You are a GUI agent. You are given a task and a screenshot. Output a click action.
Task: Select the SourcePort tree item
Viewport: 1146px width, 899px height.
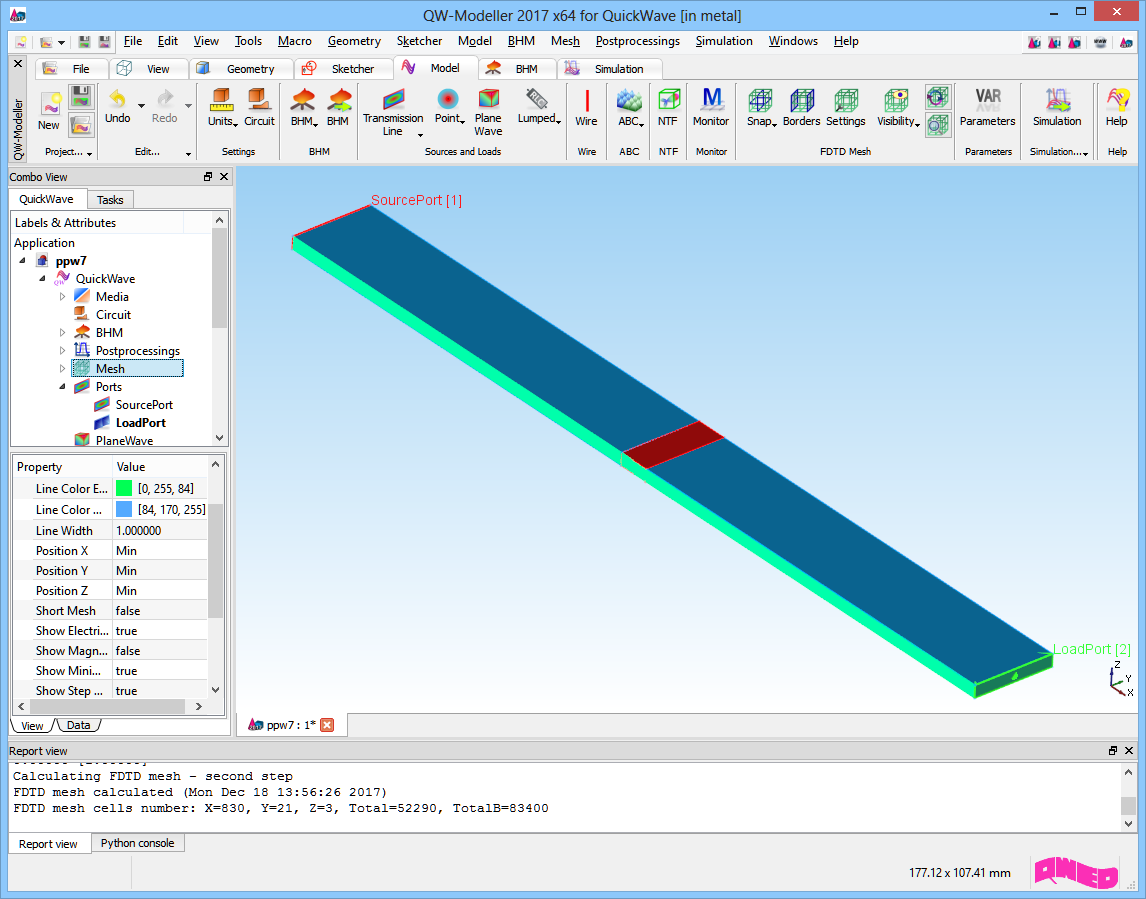(144, 405)
